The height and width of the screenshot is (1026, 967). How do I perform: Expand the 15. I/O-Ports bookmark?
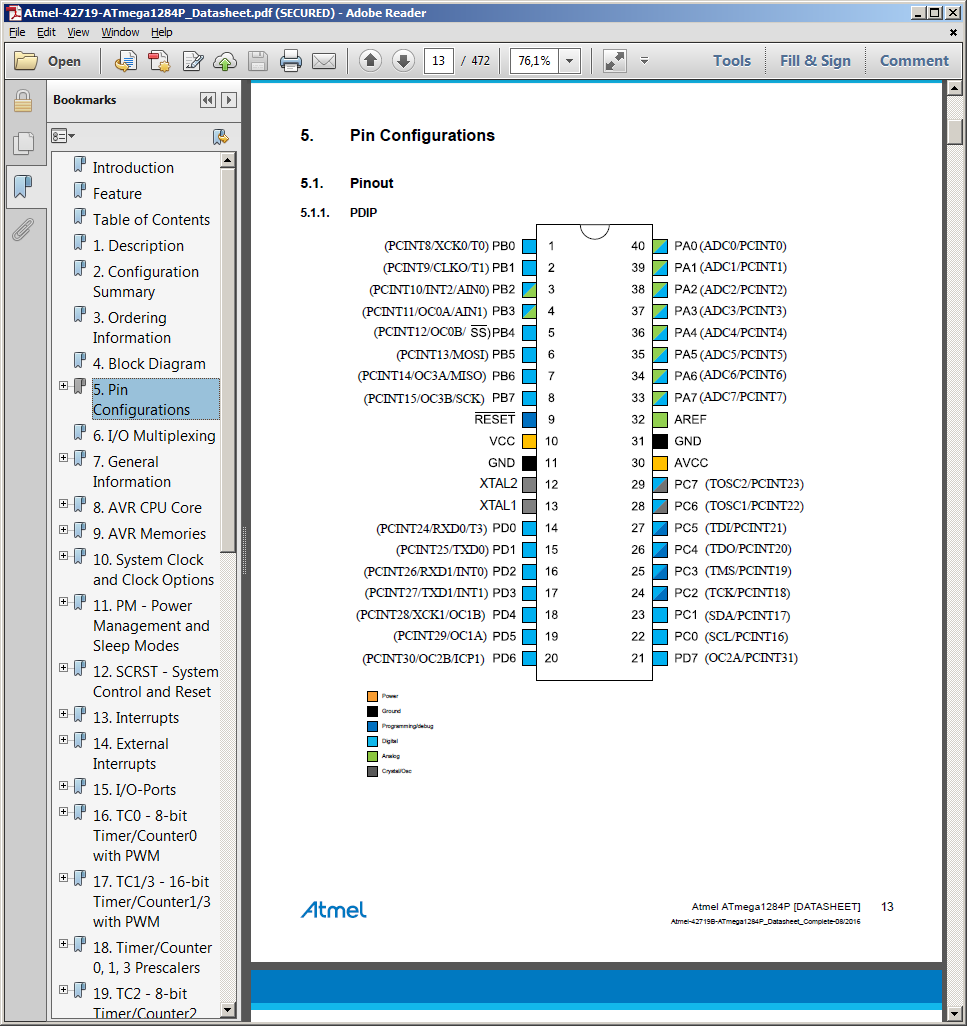[63, 785]
